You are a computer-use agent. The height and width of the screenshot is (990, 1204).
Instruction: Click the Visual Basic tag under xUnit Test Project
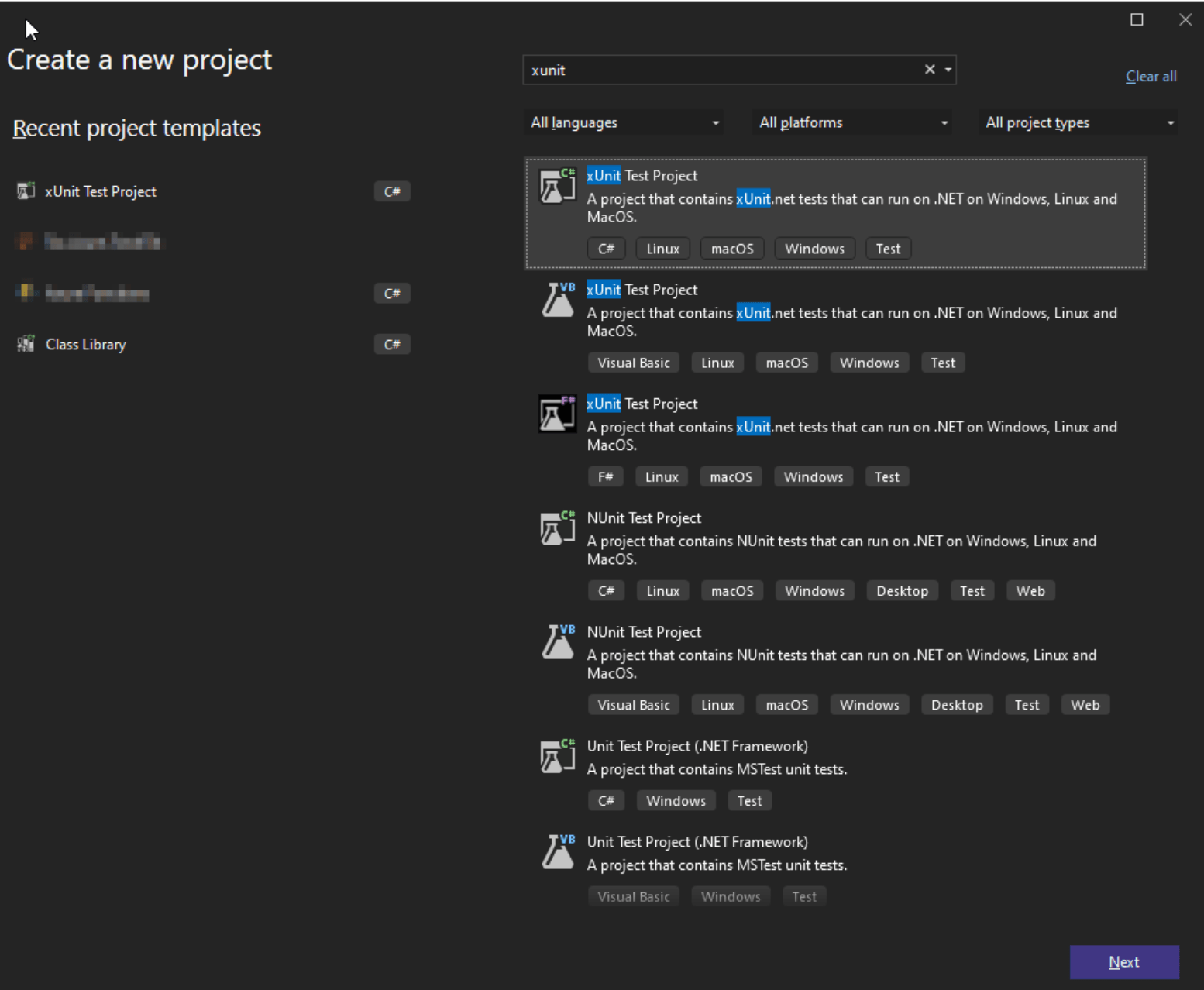click(634, 363)
